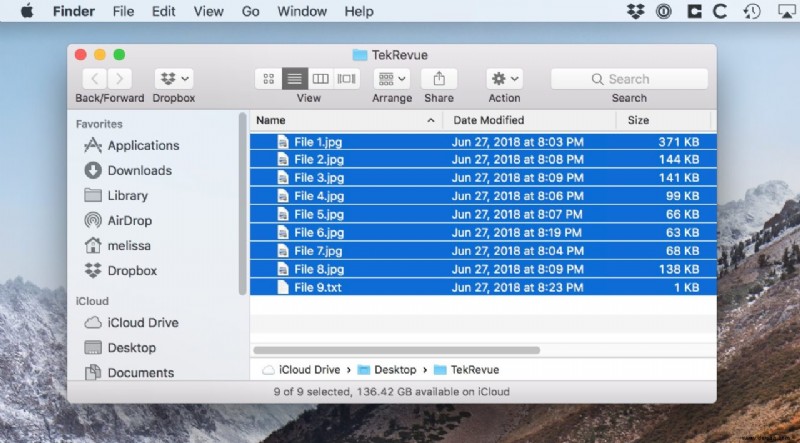Open the Arrange dropdown
800x443 pixels.
pyautogui.click(x=392, y=79)
